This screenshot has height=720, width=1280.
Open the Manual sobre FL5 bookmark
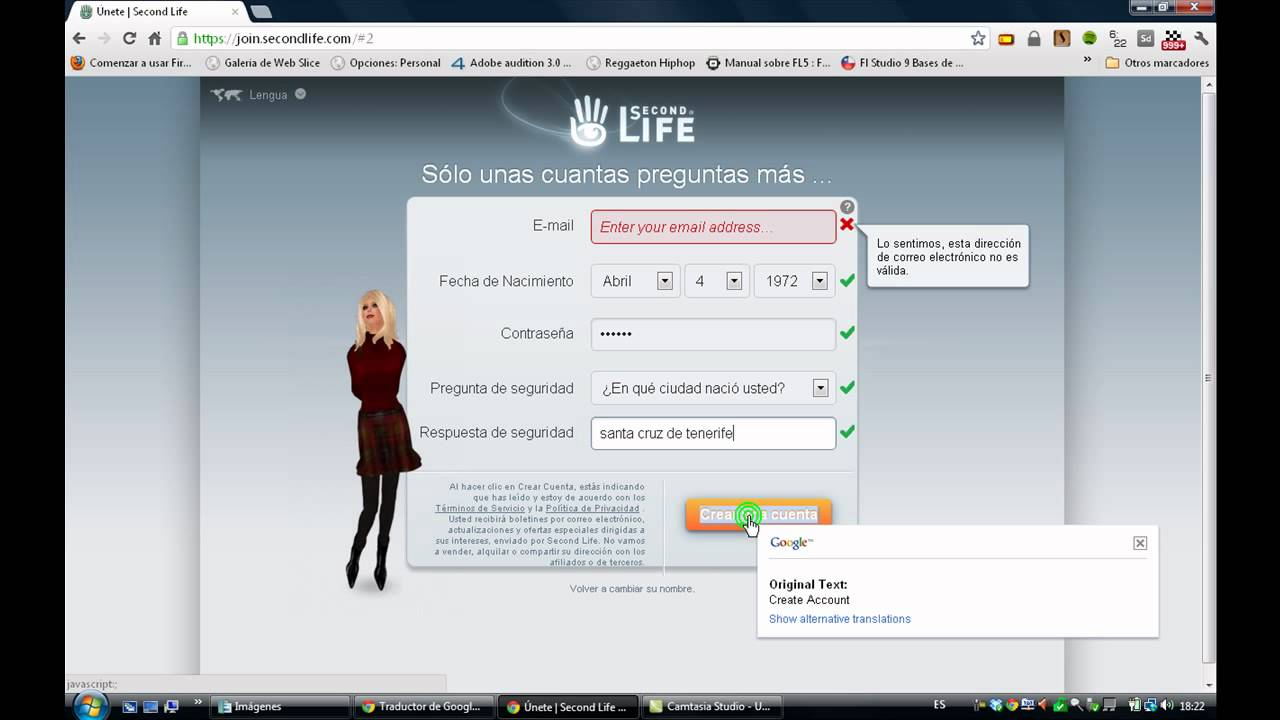click(768, 62)
